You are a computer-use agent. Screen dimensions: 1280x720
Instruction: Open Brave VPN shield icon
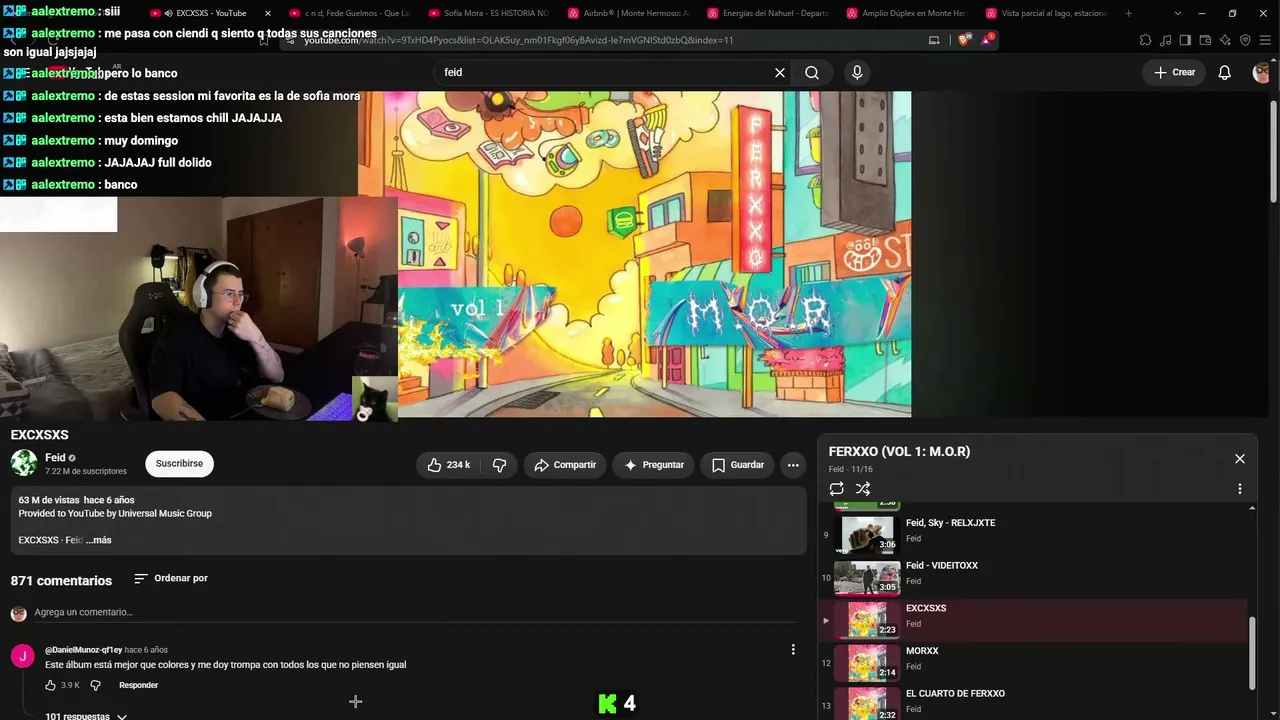point(1245,40)
